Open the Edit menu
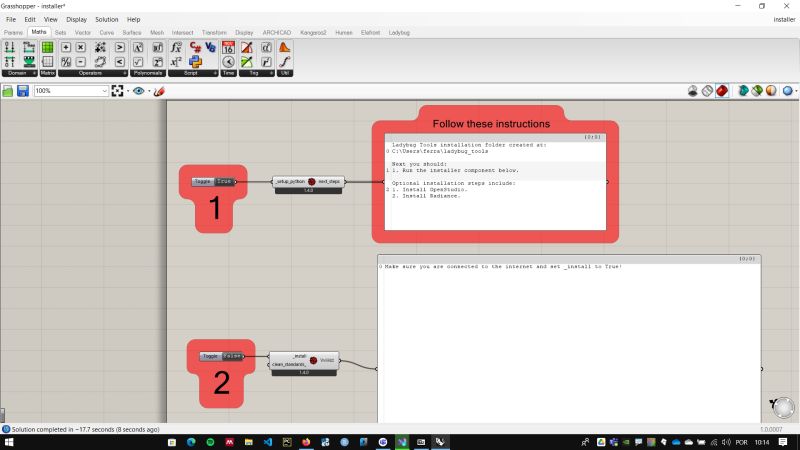The width and height of the screenshot is (800, 450). point(30,19)
